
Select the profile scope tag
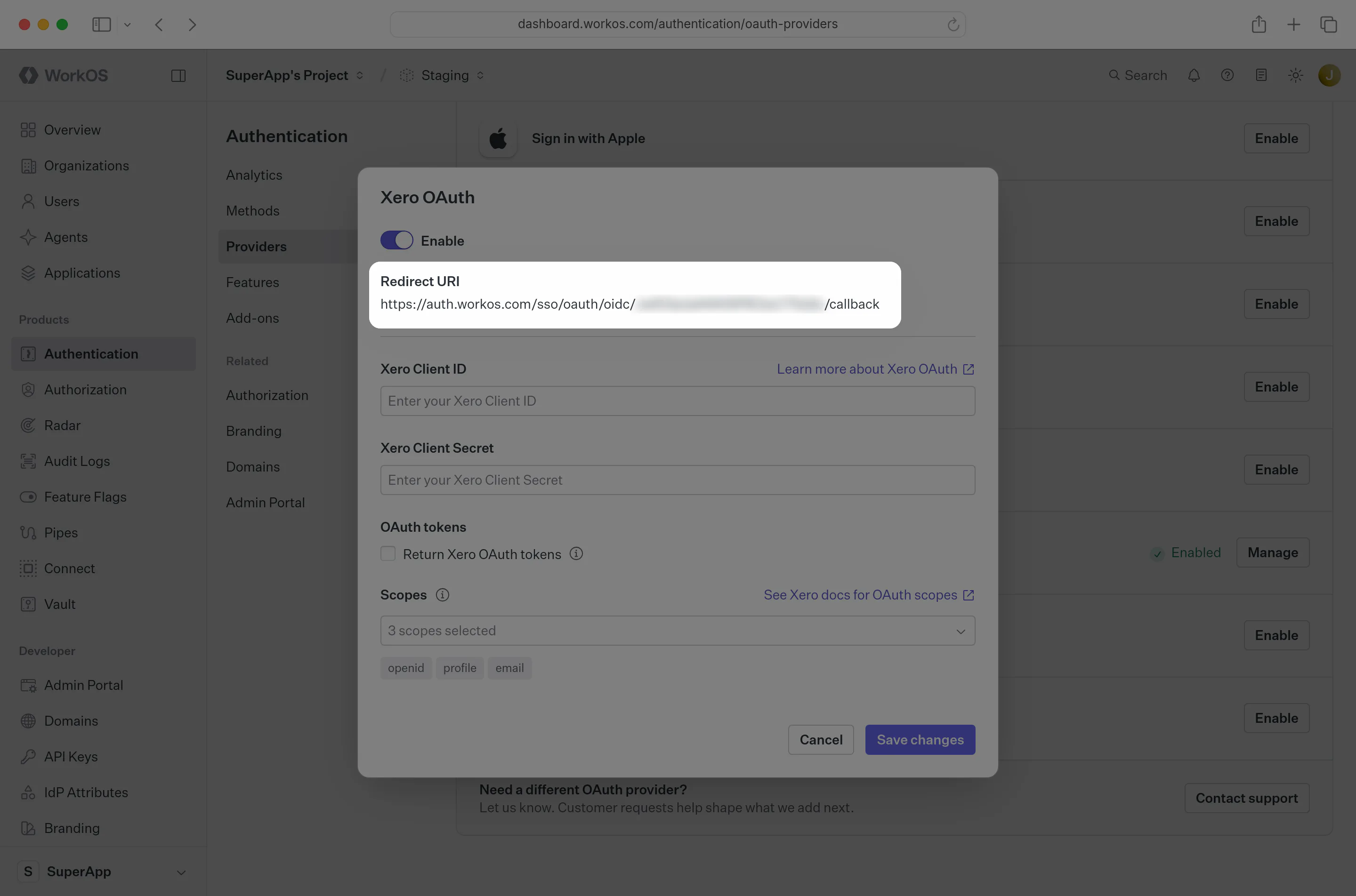pos(460,668)
